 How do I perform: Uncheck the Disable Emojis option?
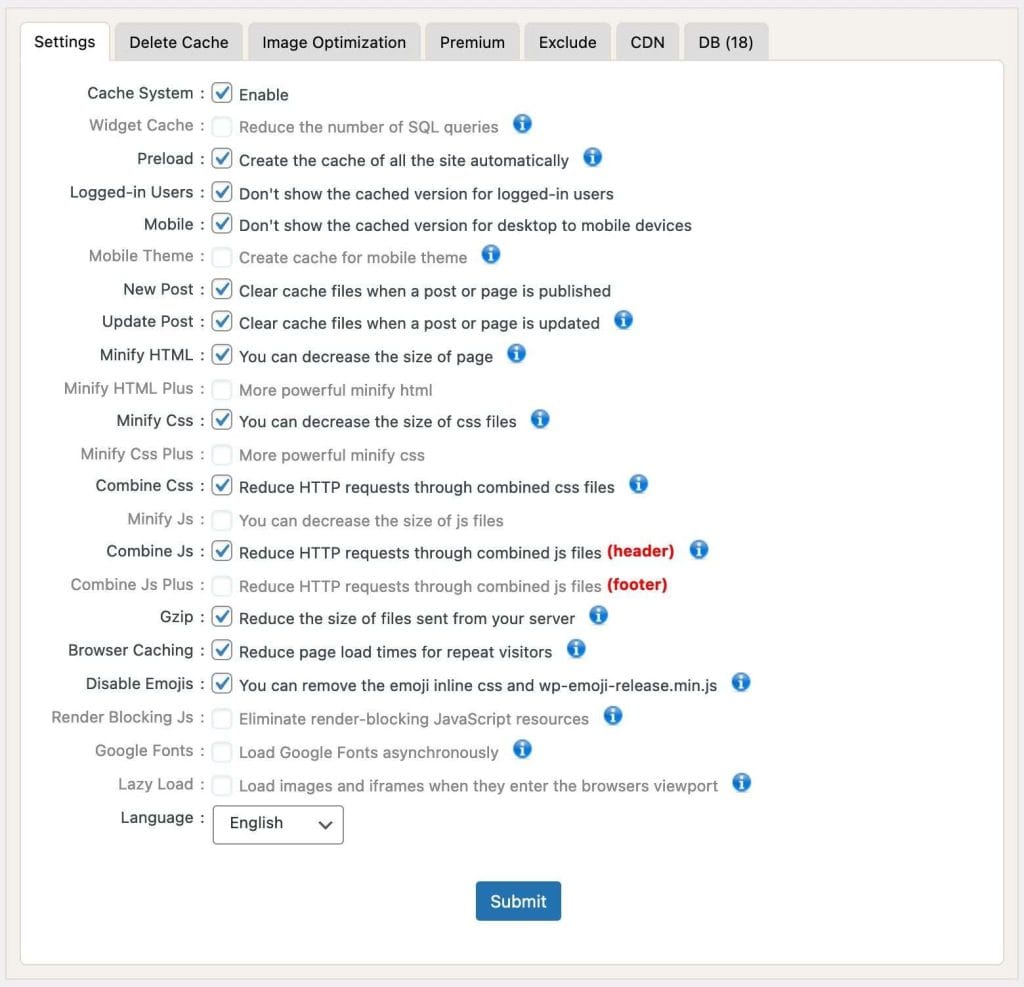222,683
